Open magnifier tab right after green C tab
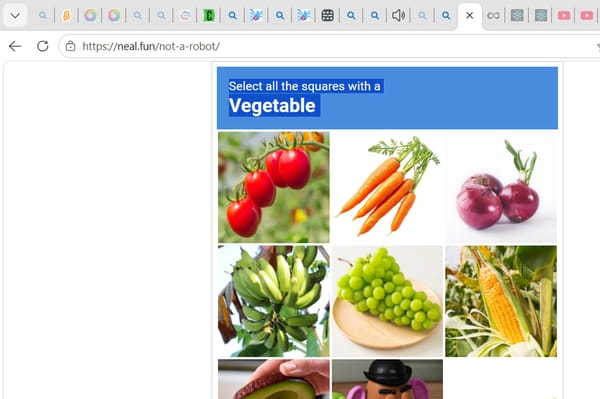The image size is (600, 399). pos(232,16)
